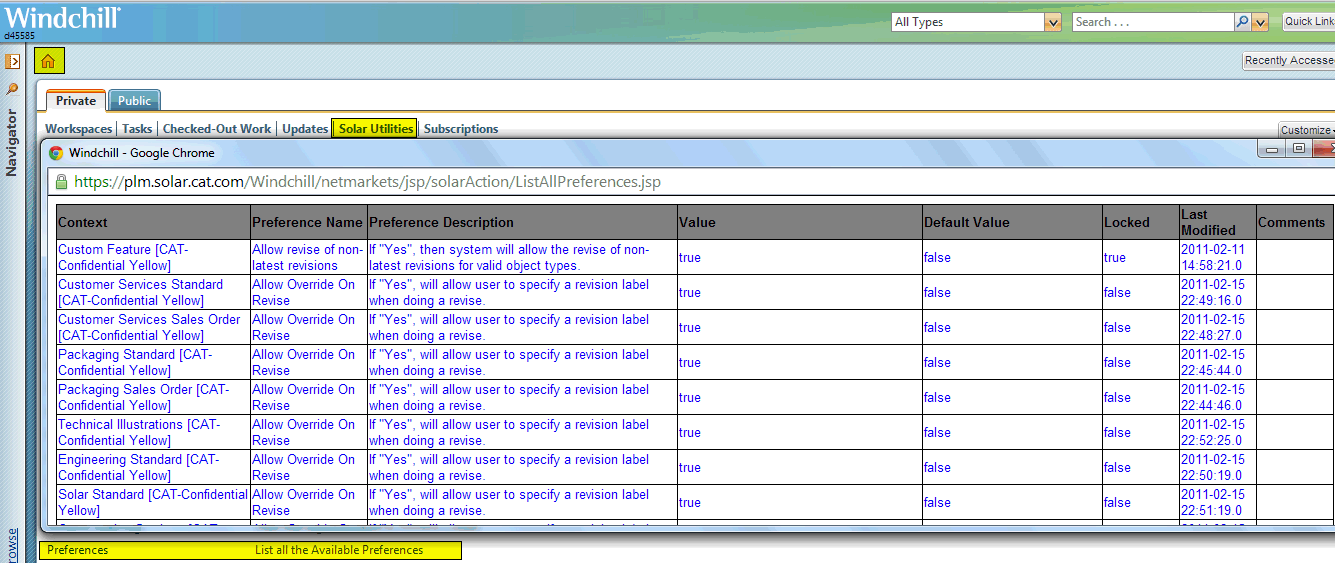Click the search magnifier icon in the header

tap(1242, 22)
